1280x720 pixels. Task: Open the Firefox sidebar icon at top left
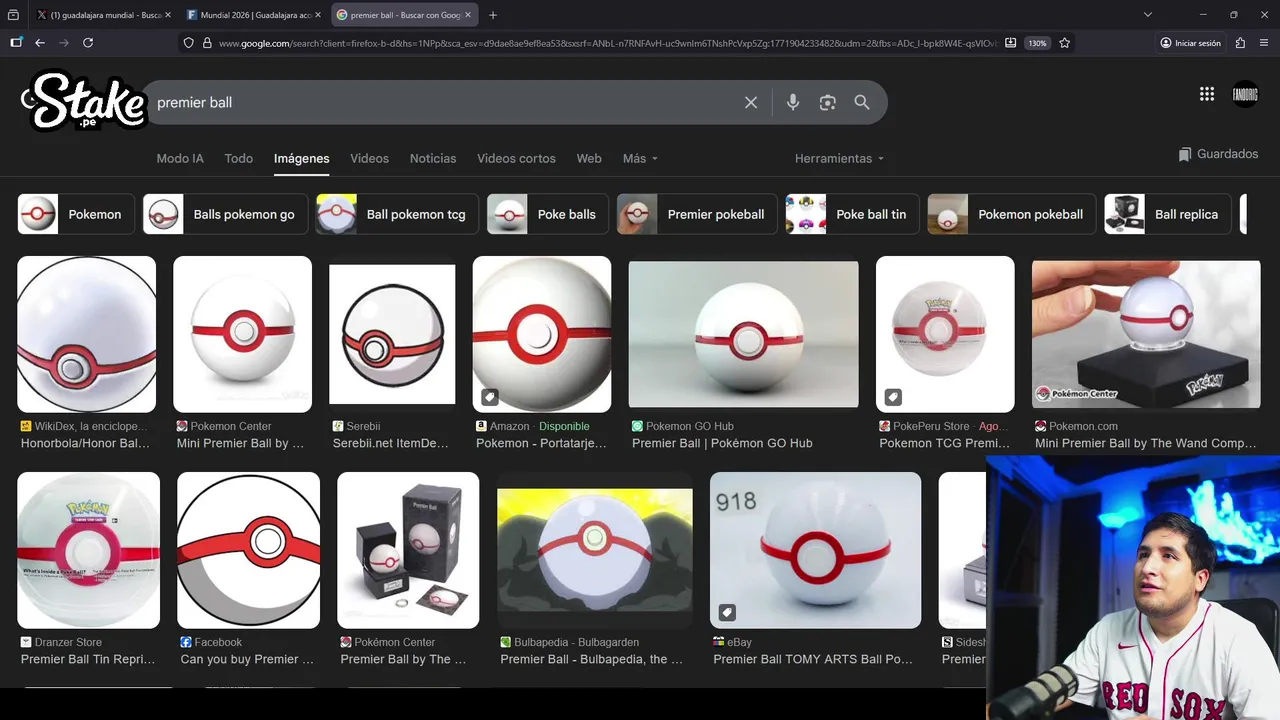[16, 43]
